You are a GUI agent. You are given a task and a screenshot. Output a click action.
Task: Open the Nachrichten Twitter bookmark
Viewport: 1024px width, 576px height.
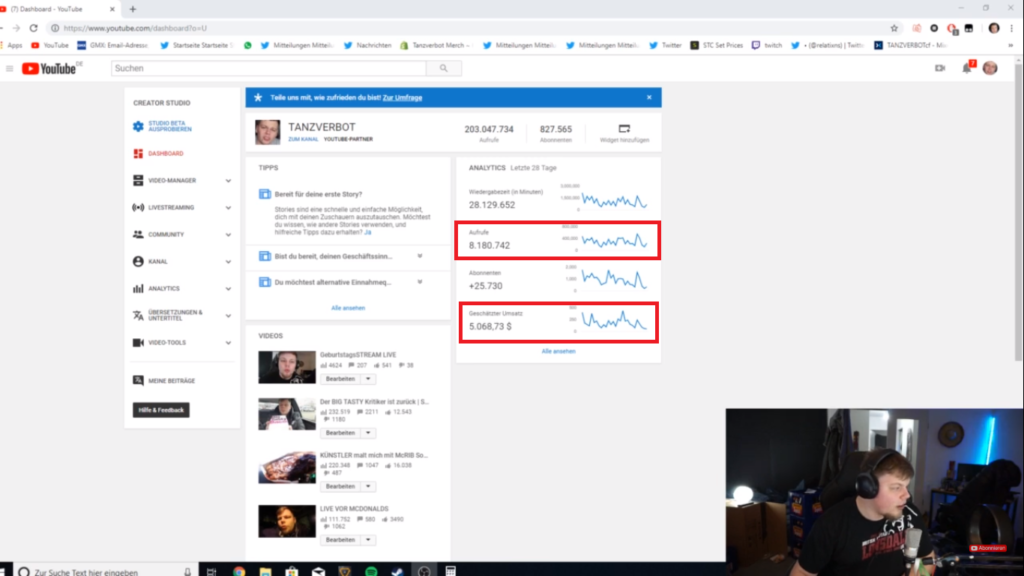(x=368, y=45)
